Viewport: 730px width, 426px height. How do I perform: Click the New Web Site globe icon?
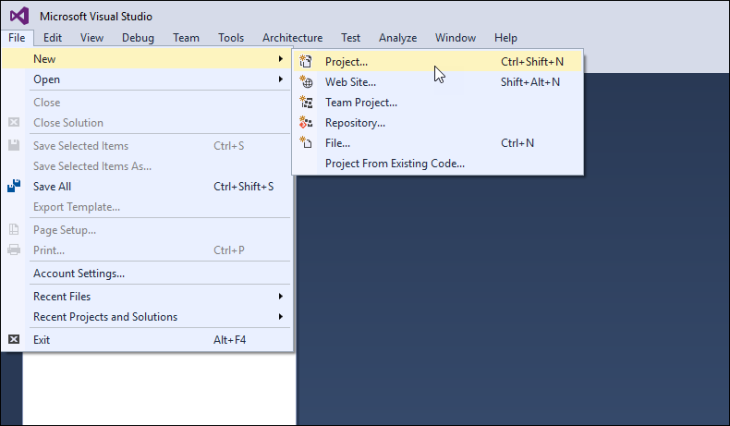pos(306,82)
